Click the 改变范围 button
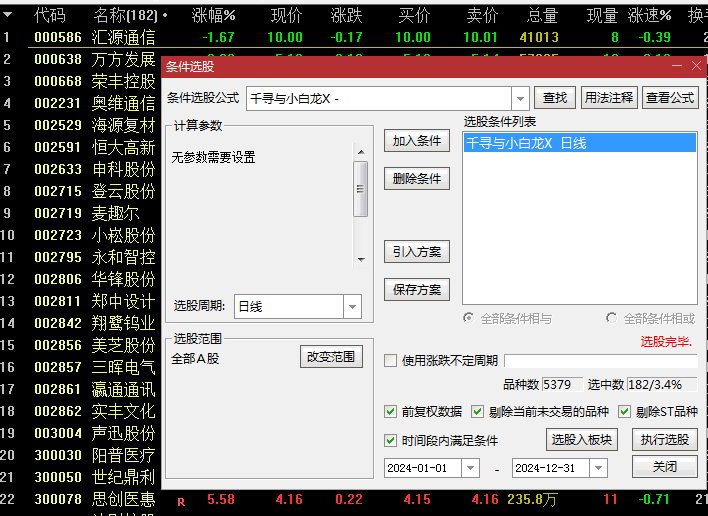The image size is (708, 516). (331, 357)
